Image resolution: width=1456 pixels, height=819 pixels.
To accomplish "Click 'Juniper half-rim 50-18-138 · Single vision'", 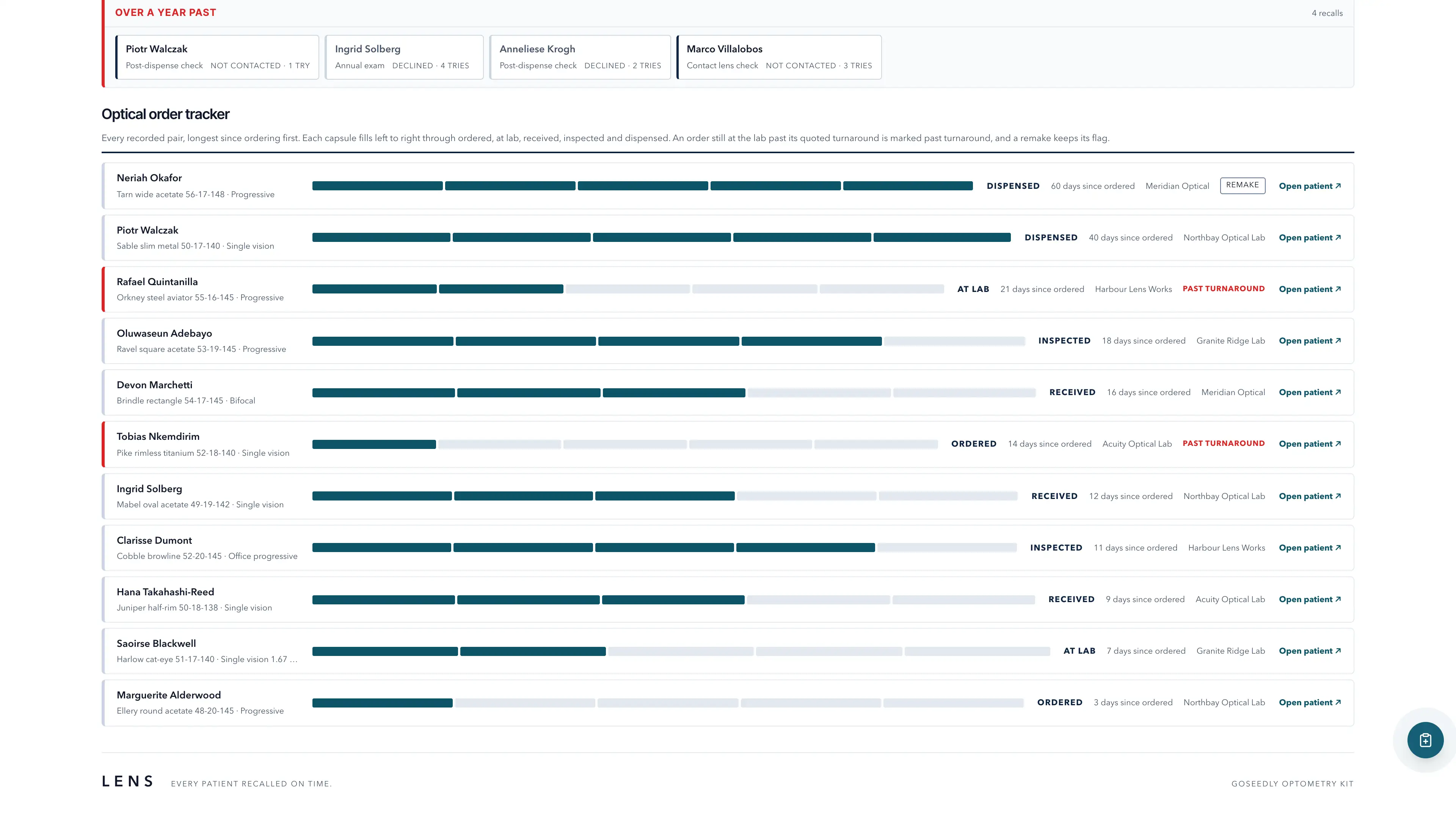I will [x=195, y=607].
